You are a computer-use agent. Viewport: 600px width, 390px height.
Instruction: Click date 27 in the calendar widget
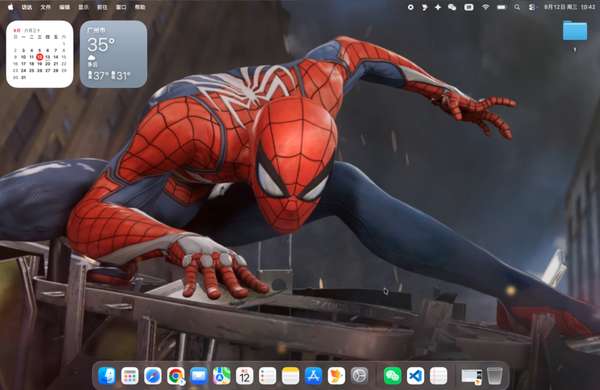(x=48, y=70)
